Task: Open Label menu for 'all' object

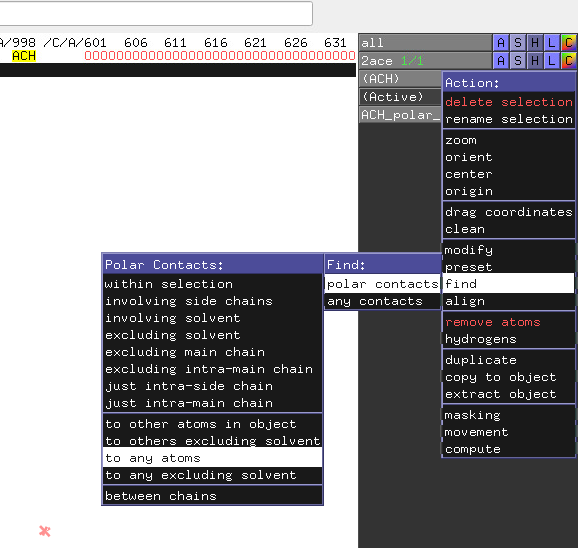Action: coord(551,43)
